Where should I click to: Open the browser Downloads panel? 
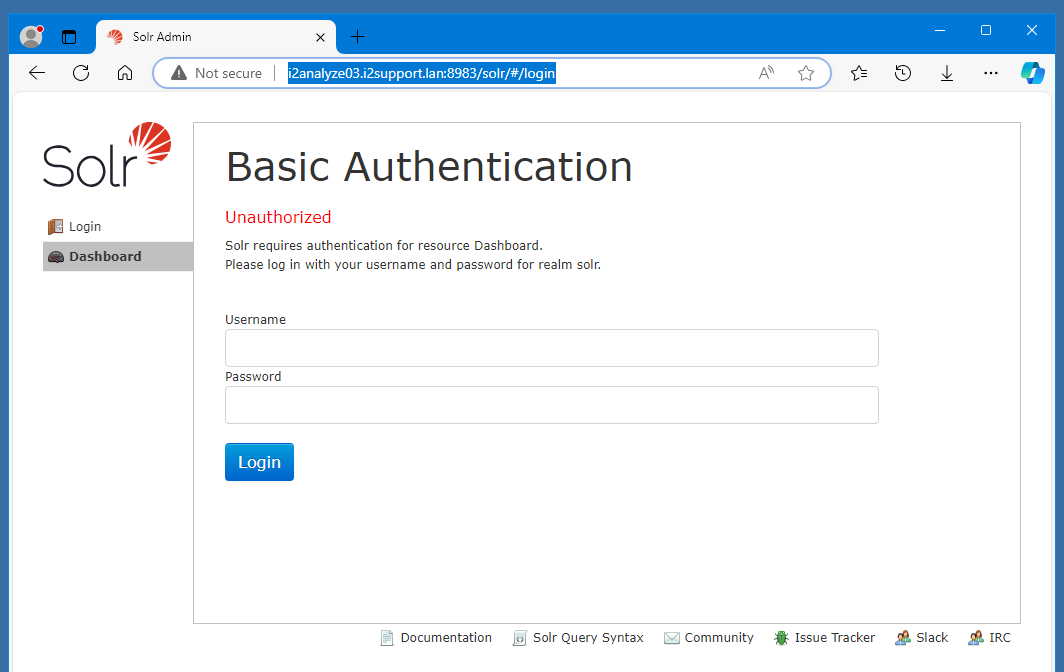point(947,73)
